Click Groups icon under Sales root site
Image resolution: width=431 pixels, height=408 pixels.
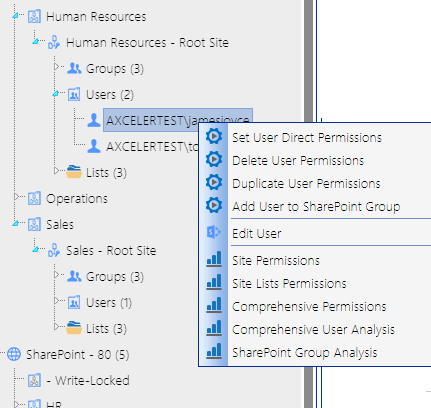[x=74, y=276]
